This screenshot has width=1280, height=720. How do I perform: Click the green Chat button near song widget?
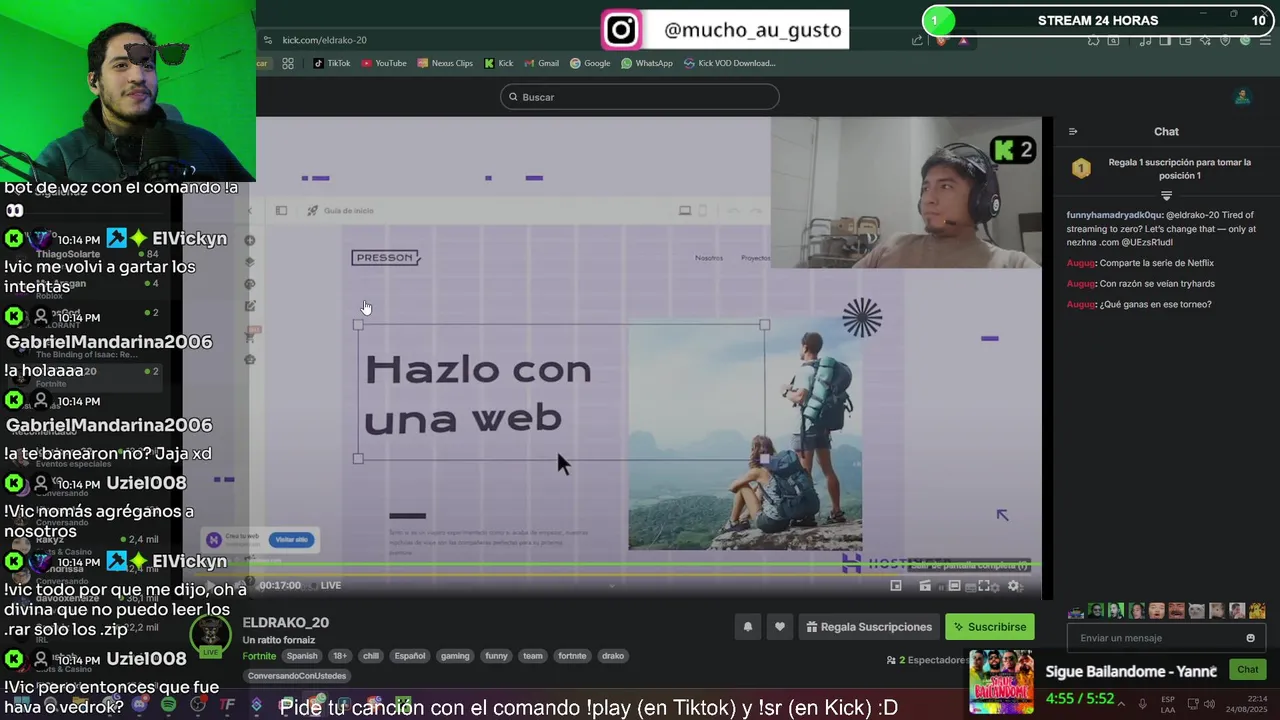click(1248, 670)
